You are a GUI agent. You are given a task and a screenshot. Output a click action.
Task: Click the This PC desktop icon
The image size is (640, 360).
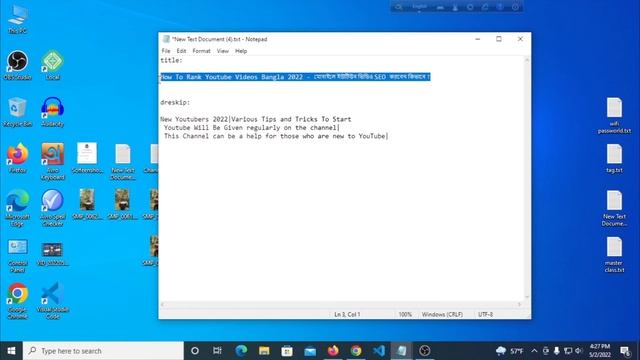coord(18,19)
